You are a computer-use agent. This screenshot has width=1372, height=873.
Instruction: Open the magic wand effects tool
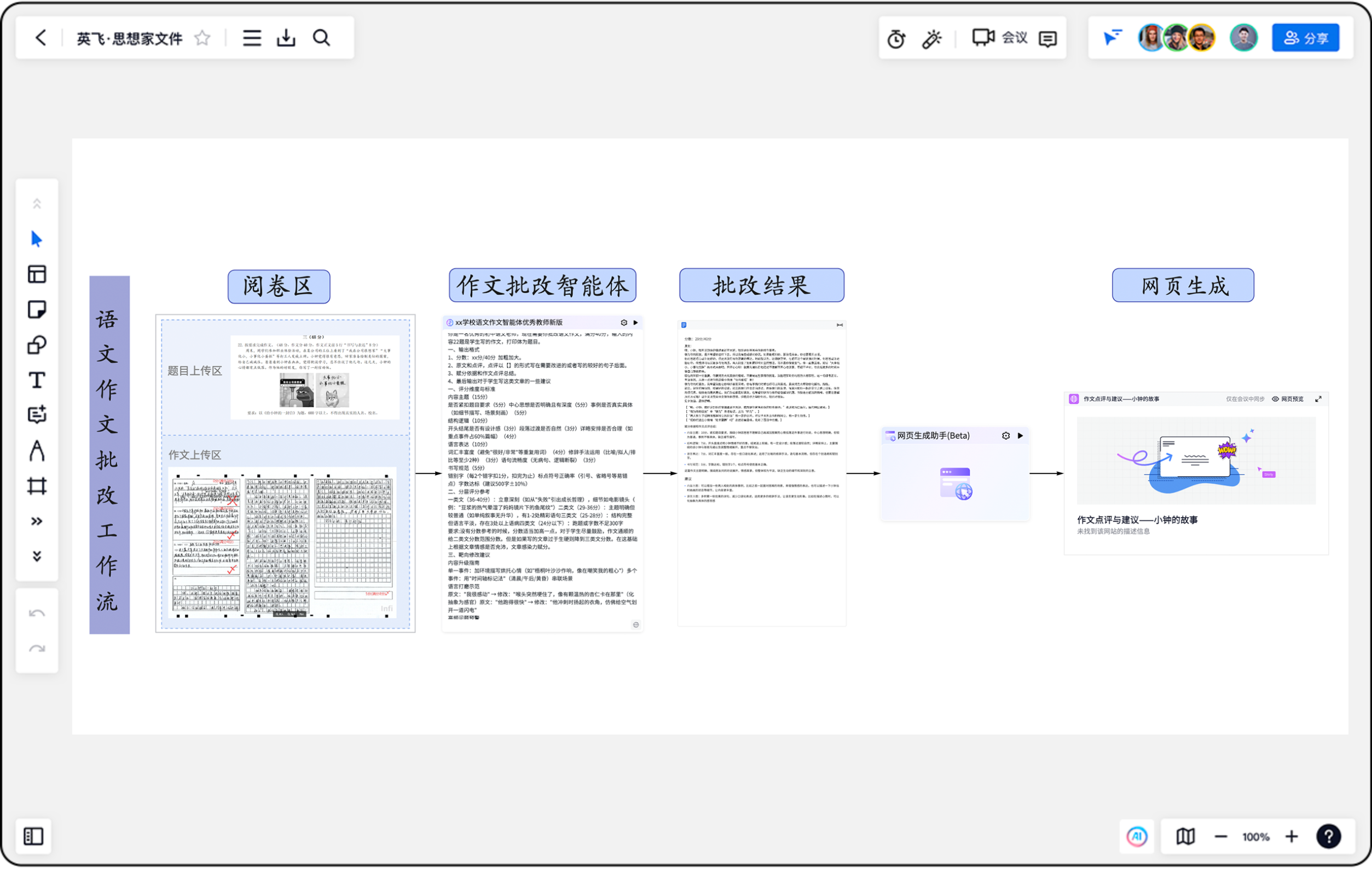pos(932,39)
